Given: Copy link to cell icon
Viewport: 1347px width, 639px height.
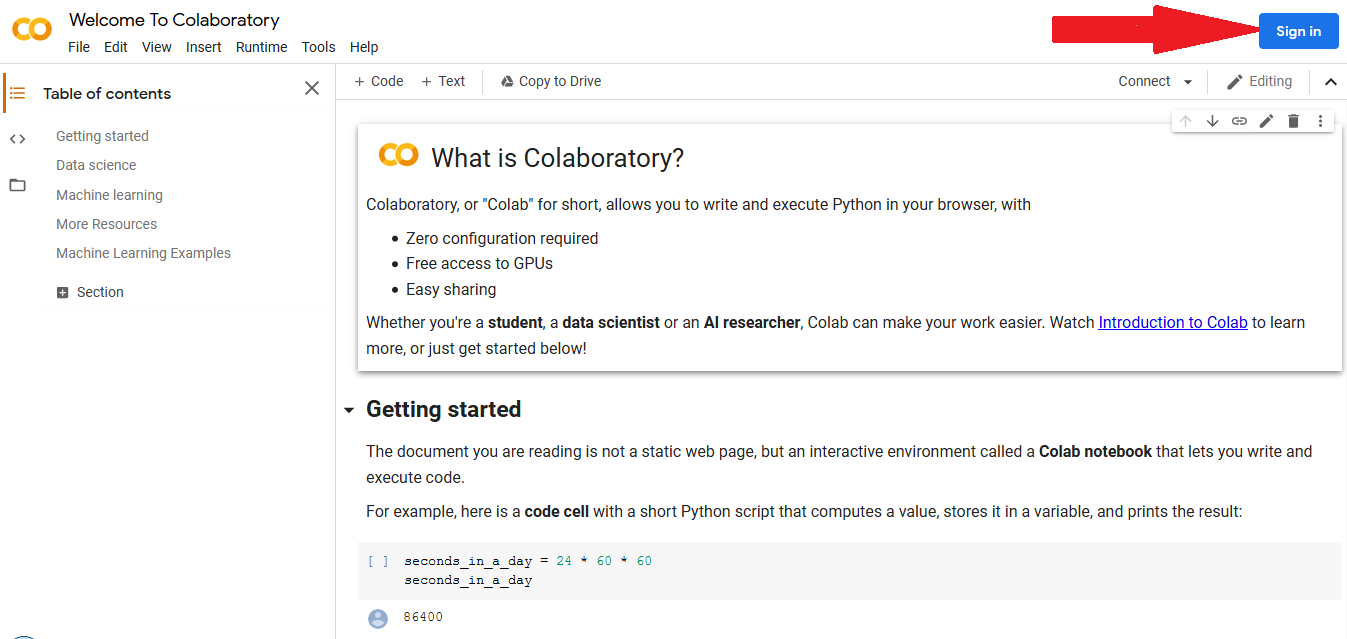Looking at the screenshot, I should click(x=1239, y=121).
